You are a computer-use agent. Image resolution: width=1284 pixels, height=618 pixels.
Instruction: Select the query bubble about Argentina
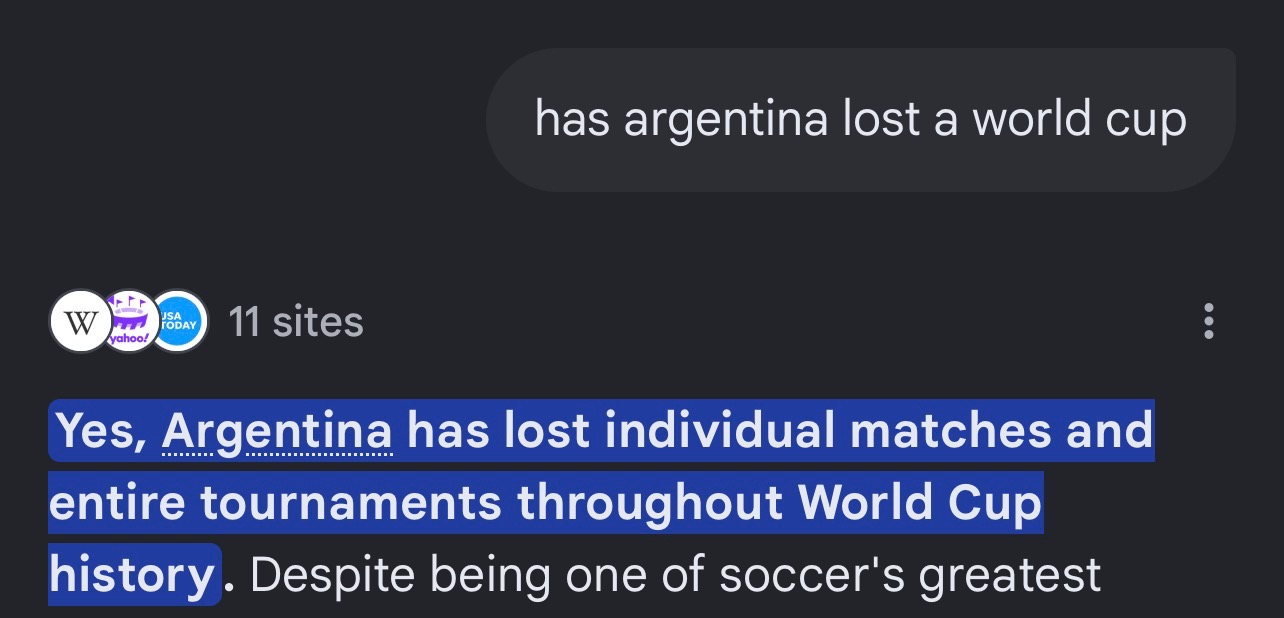click(861, 120)
